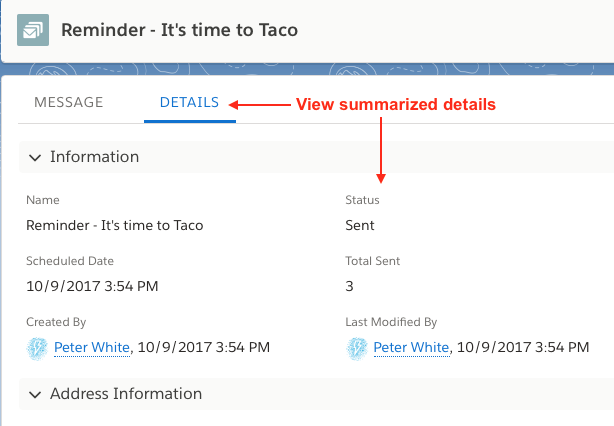Click the Status value Sent
This screenshot has width=614, height=426.
(360, 226)
